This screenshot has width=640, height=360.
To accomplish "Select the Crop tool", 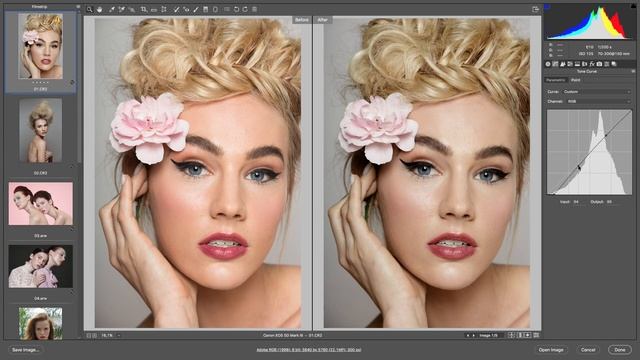I will tap(144, 9).
